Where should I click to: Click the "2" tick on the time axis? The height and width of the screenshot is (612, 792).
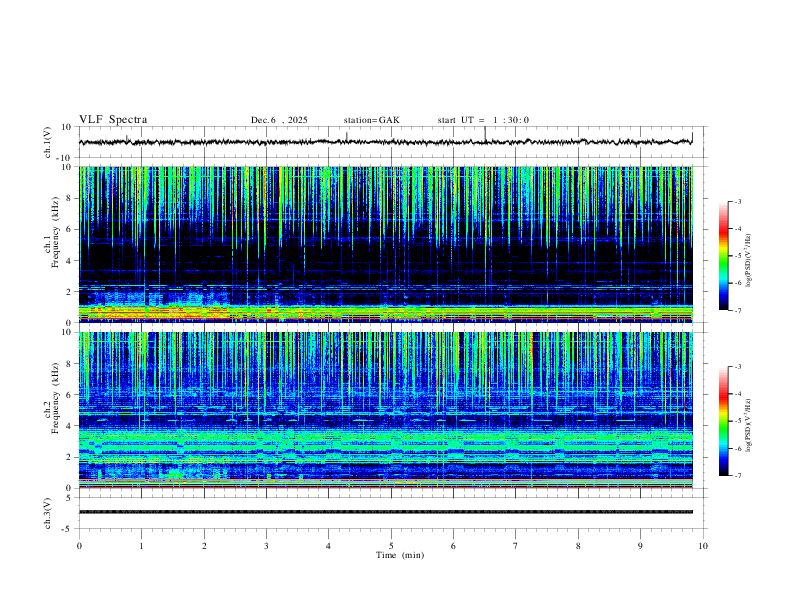204,546
